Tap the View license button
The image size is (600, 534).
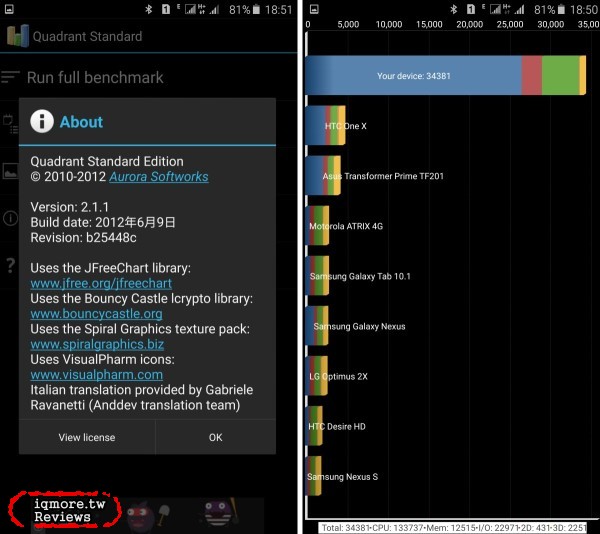point(87,437)
